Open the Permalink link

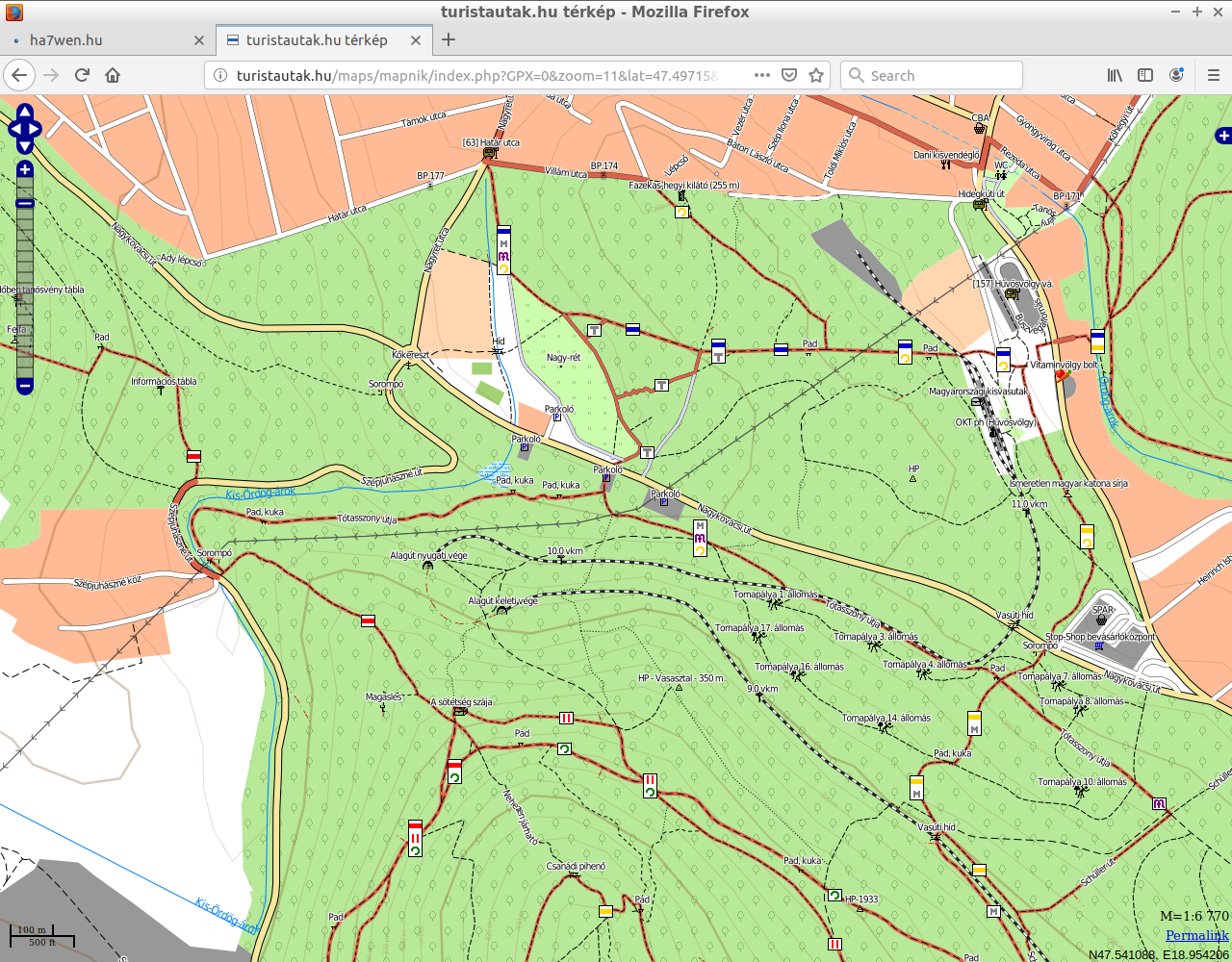pyautogui.click(x=1196, y=935)
